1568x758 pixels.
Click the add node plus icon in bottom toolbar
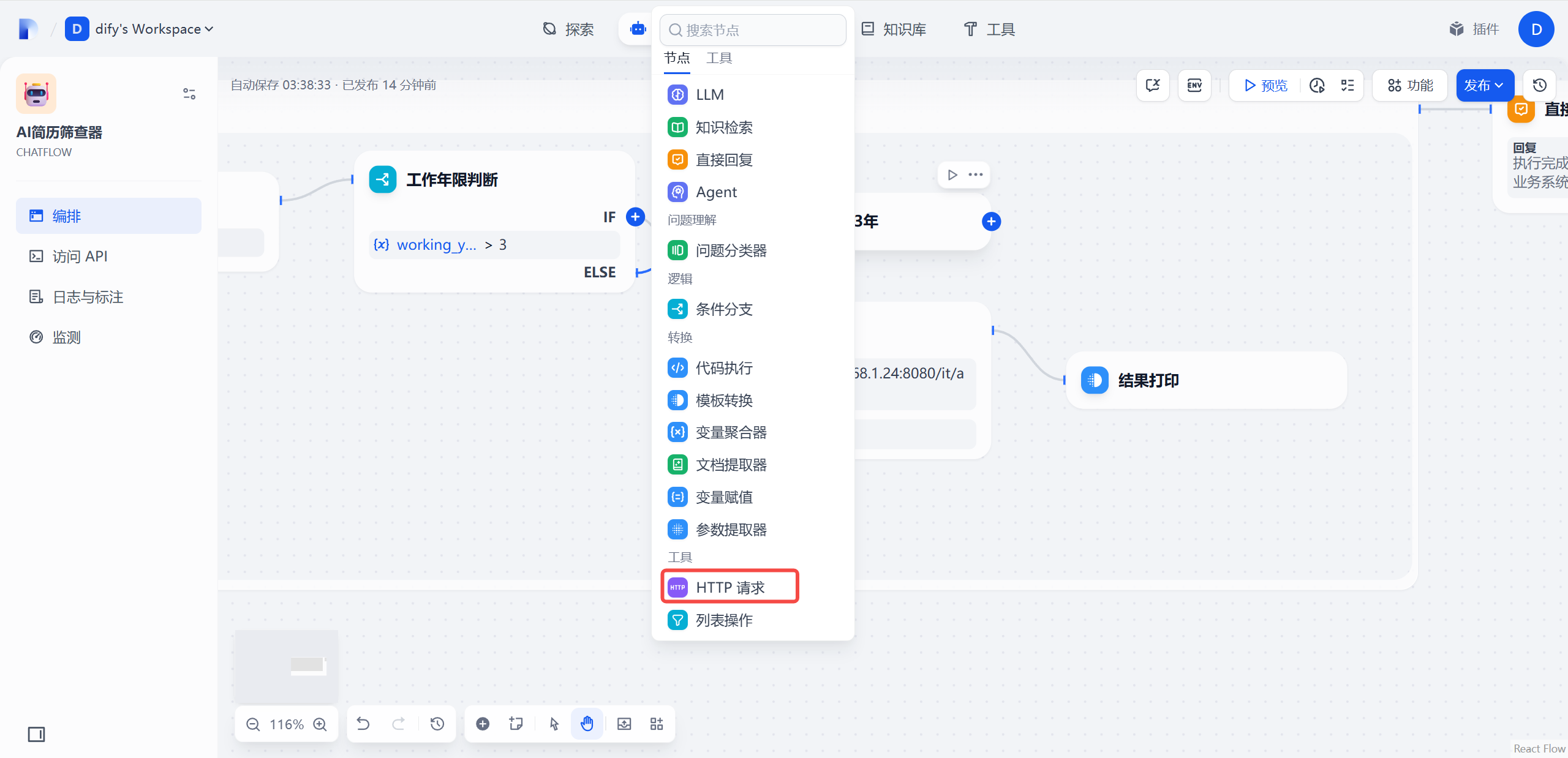pos(483,724)
